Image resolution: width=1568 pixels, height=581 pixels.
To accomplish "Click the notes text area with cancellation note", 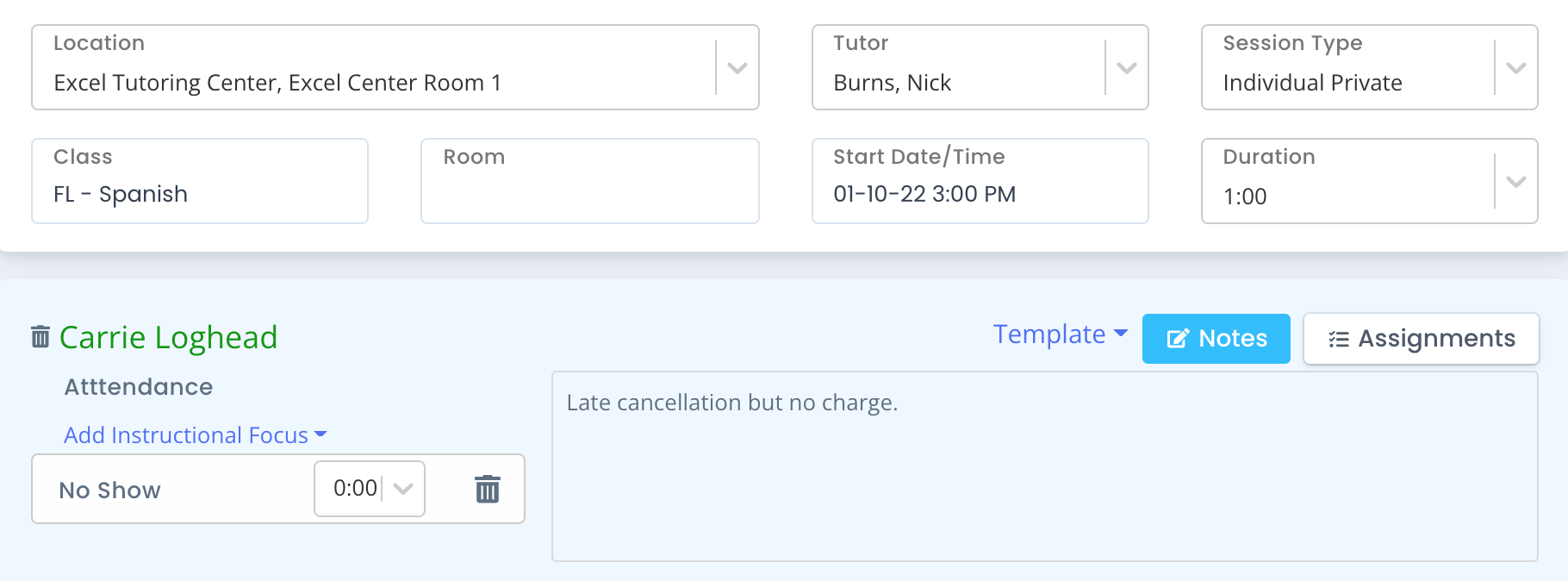I will coord(1044,466).
